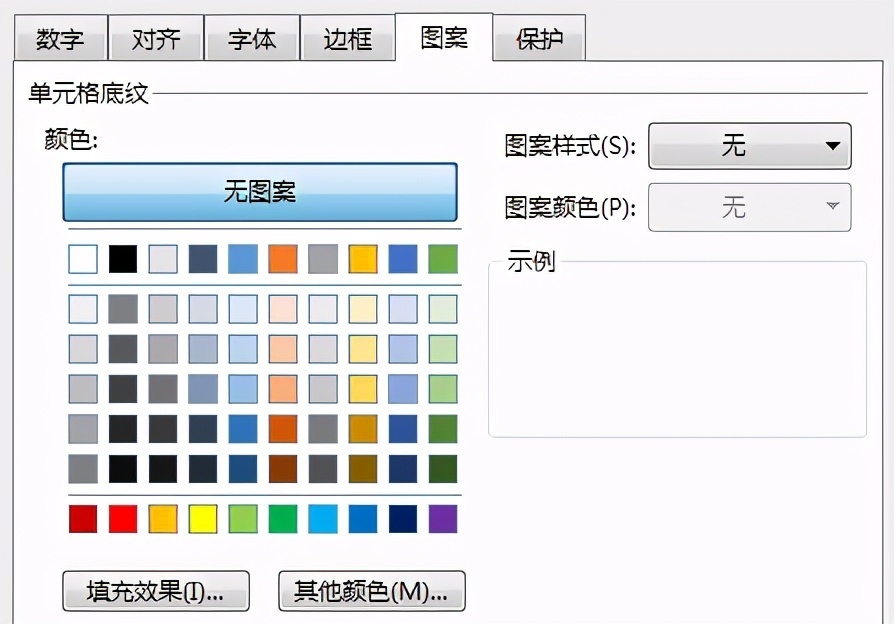Select the white color swatch
Viewport: 894px width, 624px height.
[82, 258]
